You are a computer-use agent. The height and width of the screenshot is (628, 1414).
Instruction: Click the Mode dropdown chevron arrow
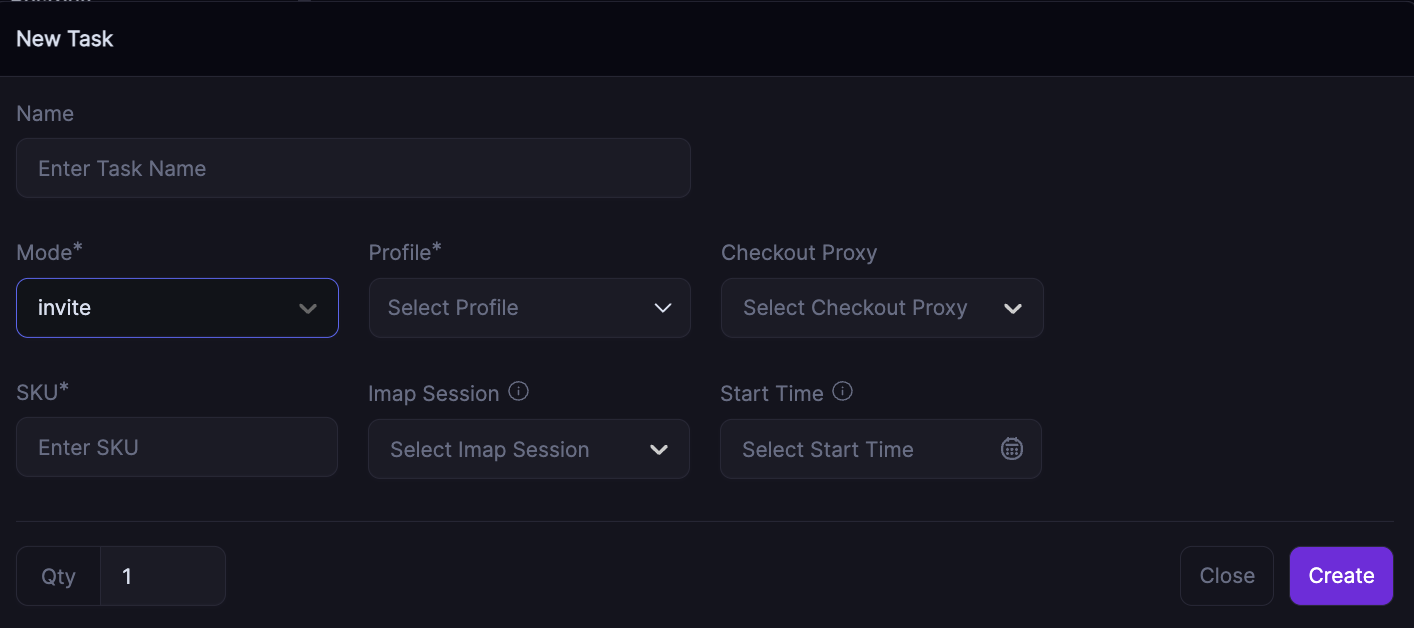point(308,308)
